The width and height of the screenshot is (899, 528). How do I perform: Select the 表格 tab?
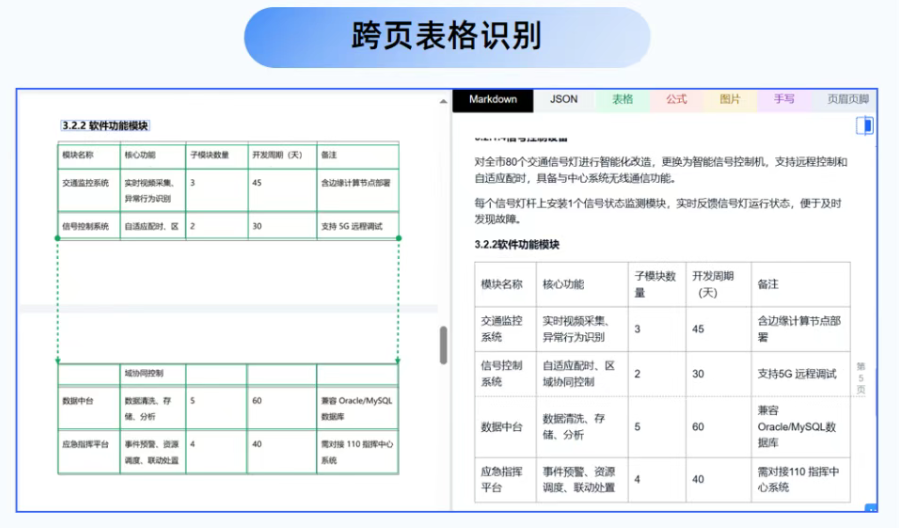click(x=622, y=100)
